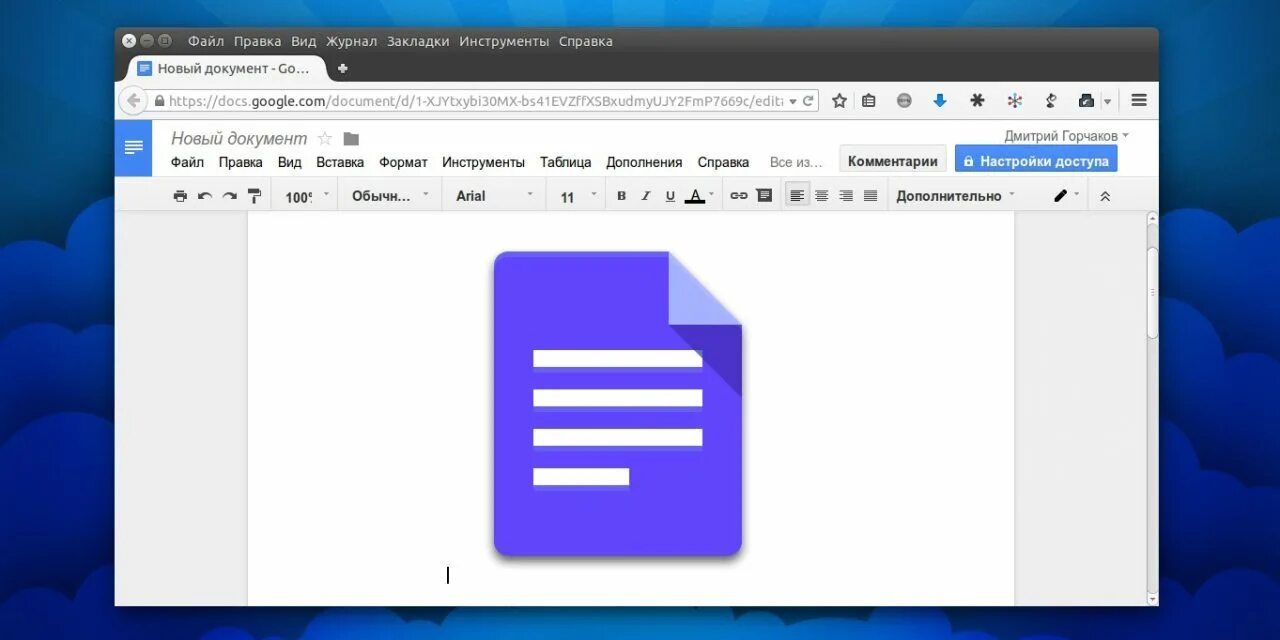Viewport: 1280px width, 640px height.
Task: Go back with the browser back arrow
Action: pyautogui.click(x=133, y=101)
